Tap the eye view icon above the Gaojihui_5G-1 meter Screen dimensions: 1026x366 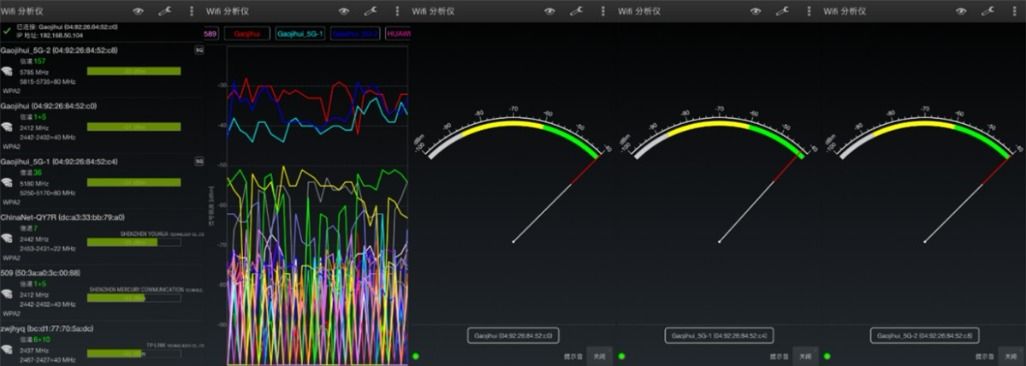click(756, 11)
